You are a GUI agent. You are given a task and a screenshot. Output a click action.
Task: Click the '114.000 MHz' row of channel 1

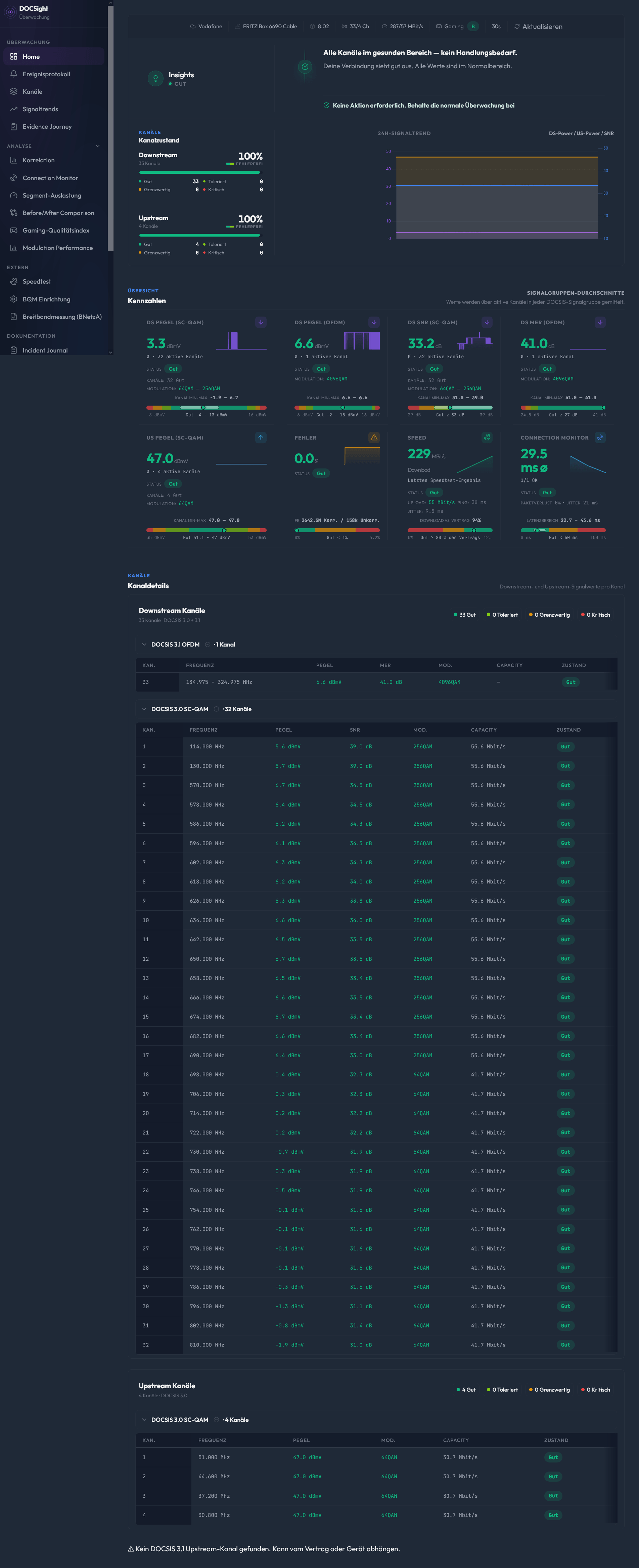tap(376, 747)
